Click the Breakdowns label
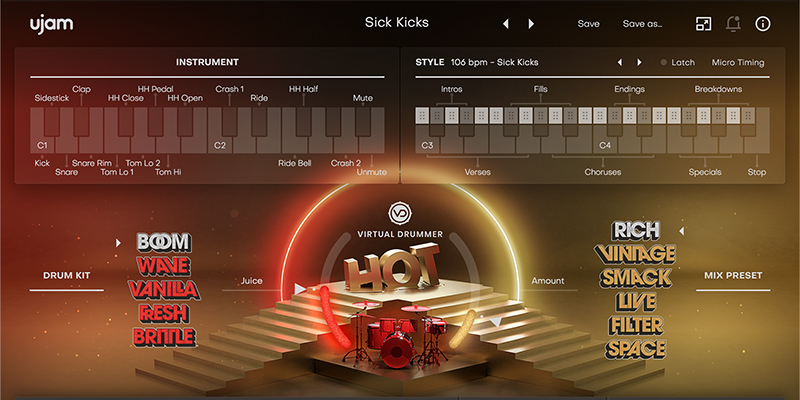The image size is (800, 400). [x=718, y=89]
